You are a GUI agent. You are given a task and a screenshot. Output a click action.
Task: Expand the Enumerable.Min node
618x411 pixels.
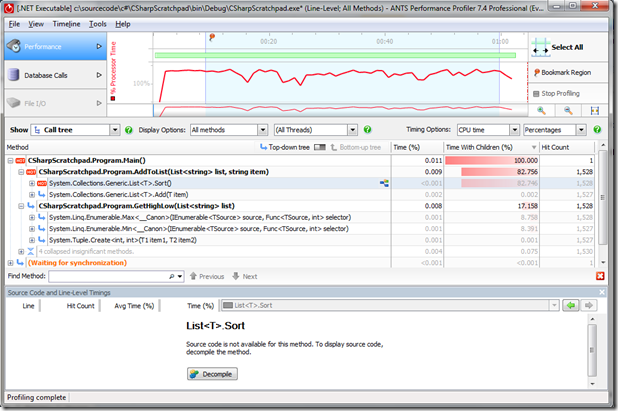[32, 229]
